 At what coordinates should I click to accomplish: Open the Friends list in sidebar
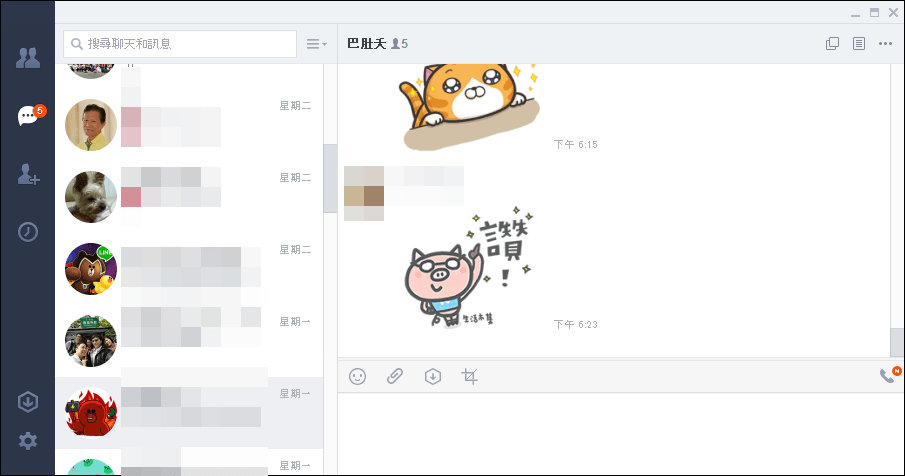(x=28, y=58)
